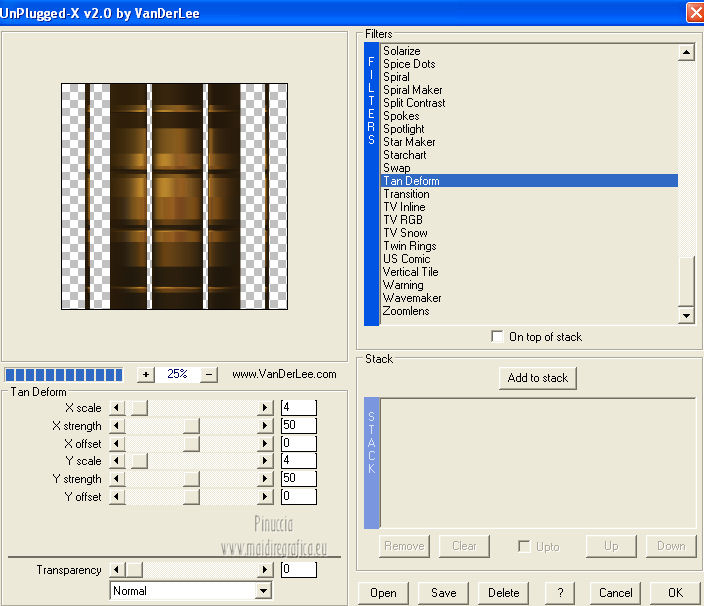
Task: Click the X scale slider thumb
Action: click(139, 408)
